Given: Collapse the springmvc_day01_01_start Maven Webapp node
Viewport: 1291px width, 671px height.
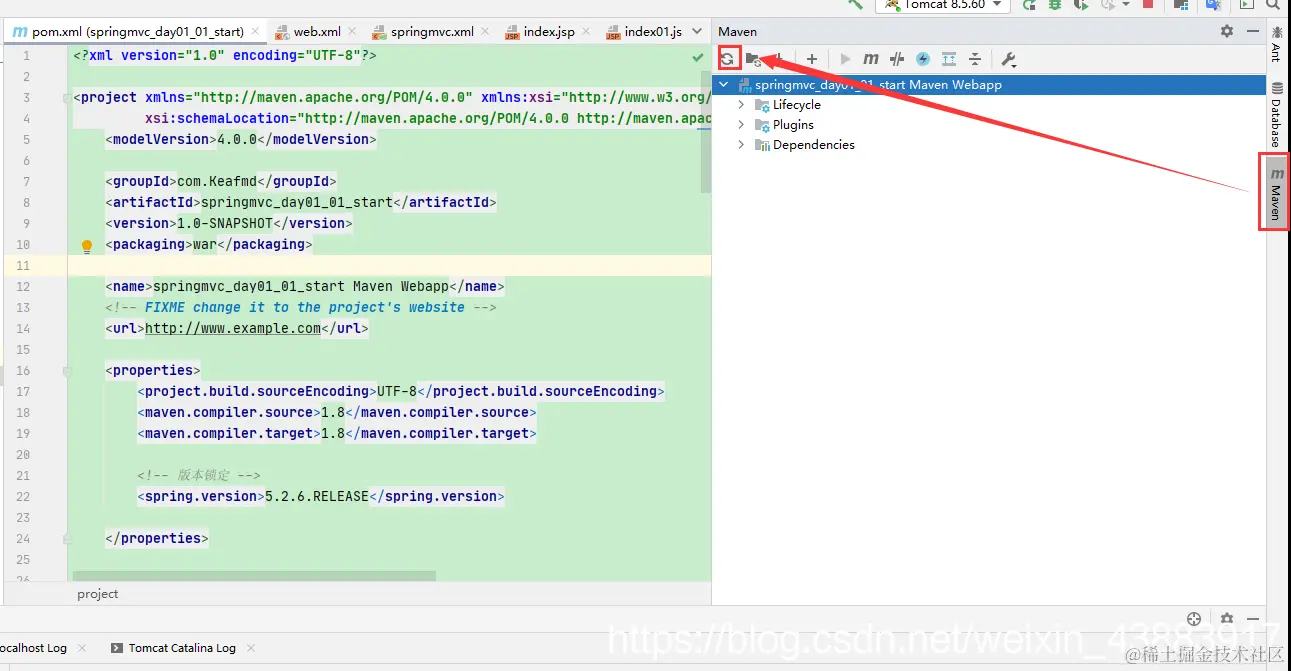Looking at the screenshot, I should (x=724, y=85).
